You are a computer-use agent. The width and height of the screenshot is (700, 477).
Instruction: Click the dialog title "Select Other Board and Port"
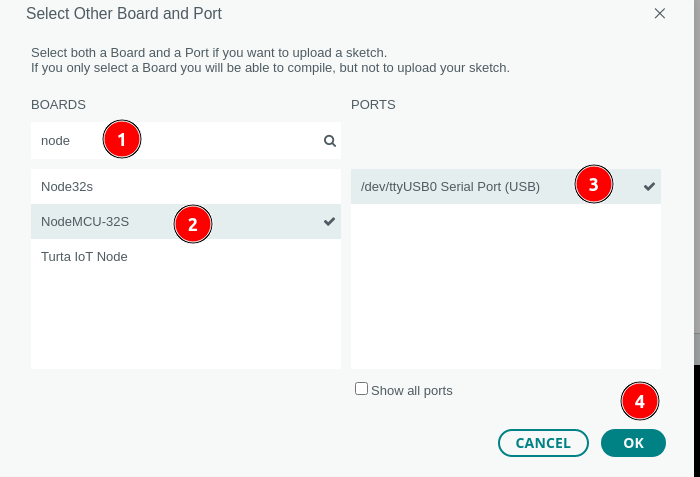(x=124, y=14)
